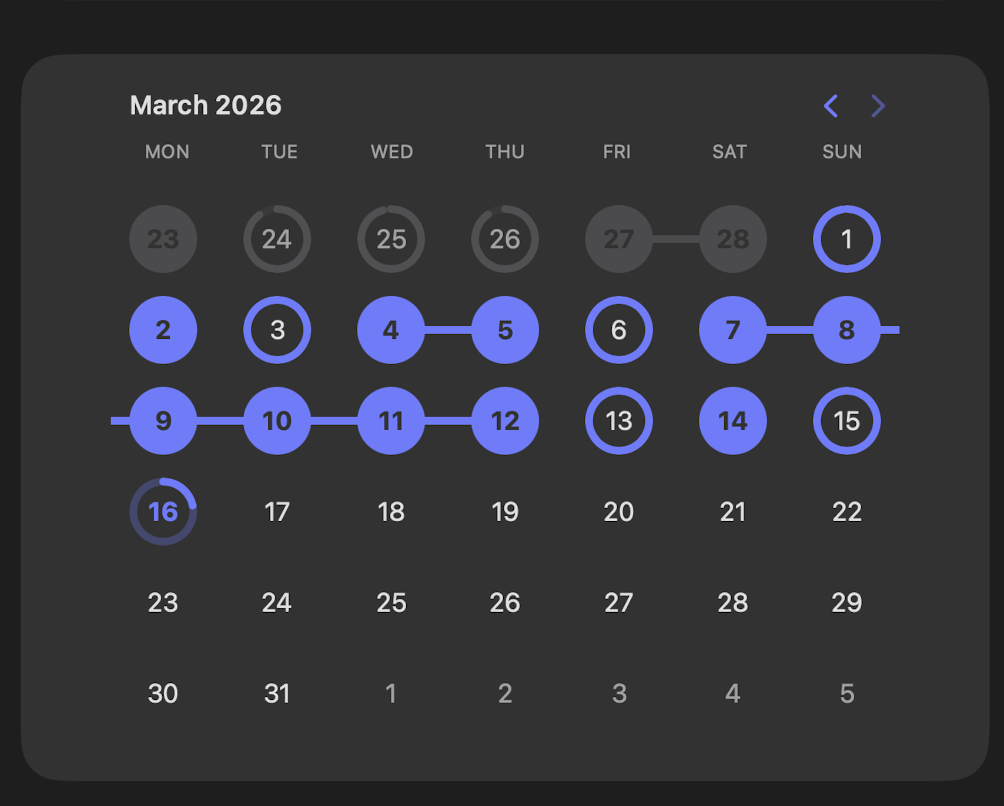Click the SUN weekday header
The image size is (1004, 806).
(x=842, y=152)
